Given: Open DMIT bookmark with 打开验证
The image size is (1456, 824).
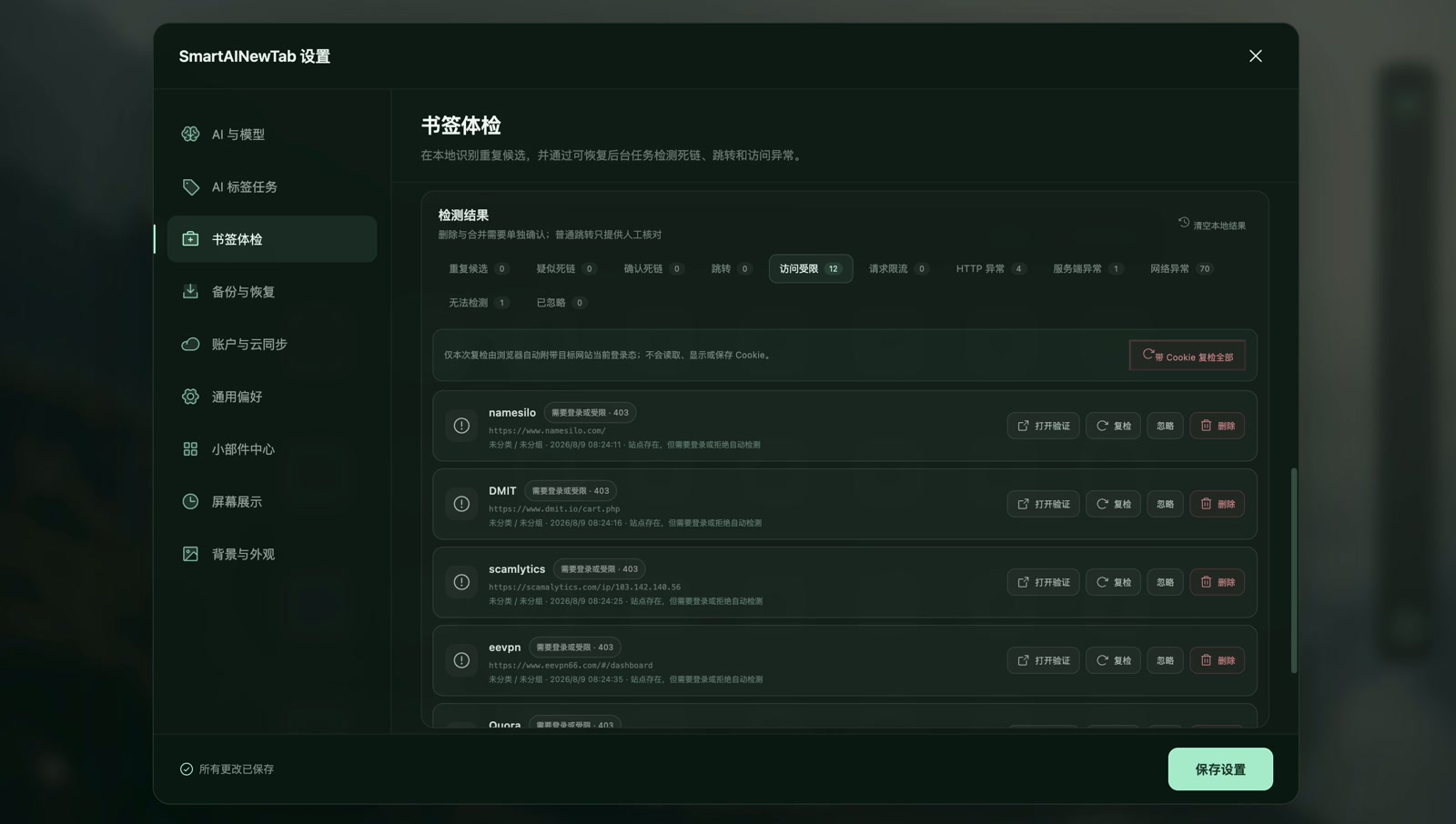Looking at the screenshot, I should [1043, 504].
